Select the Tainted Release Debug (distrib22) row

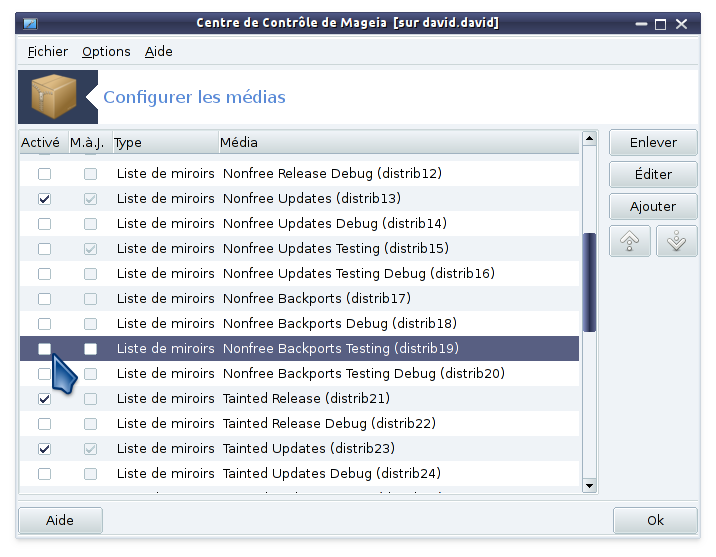point(299,424)
